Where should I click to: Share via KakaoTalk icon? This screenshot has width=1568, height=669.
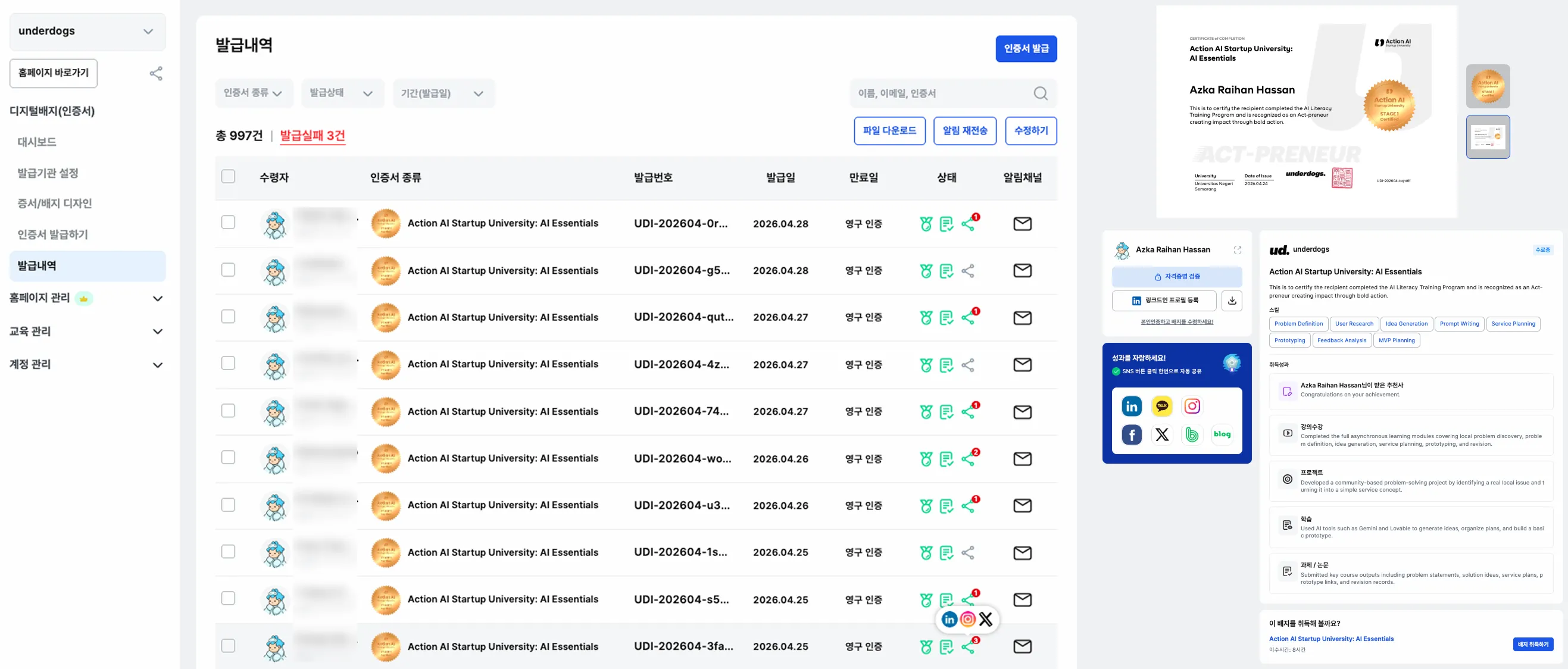point(1162,406)
